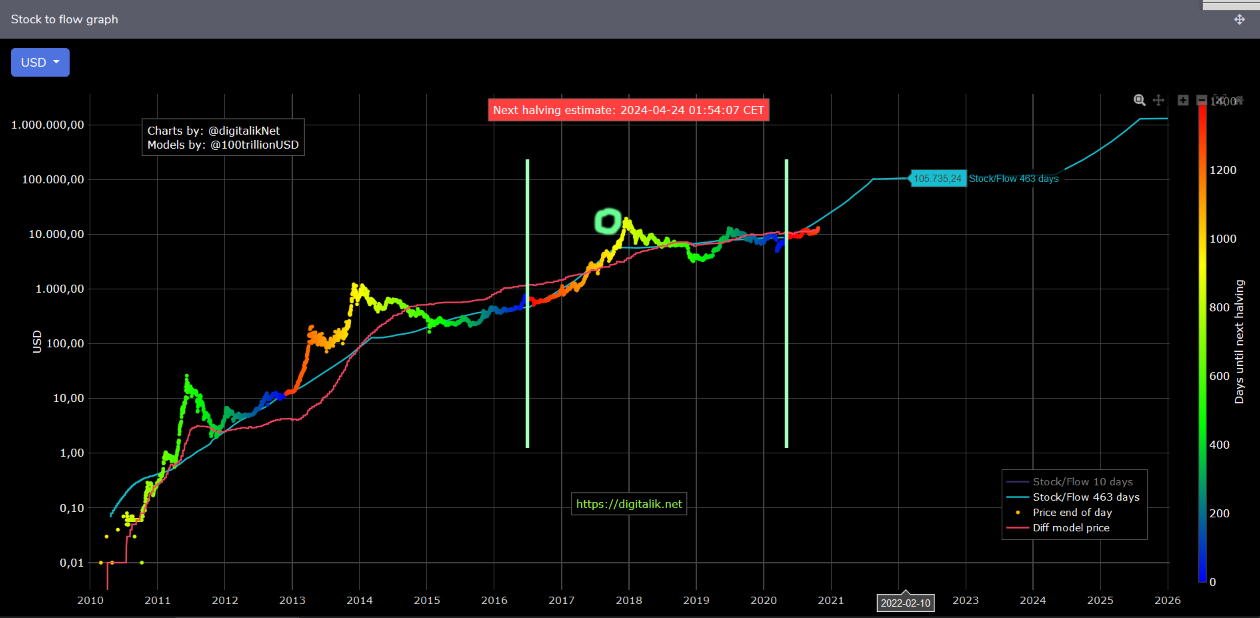The height and width of the screenshot is (618, 1260).
Task: Click the move panel icon in header
Action: [x=1239, y=19]
